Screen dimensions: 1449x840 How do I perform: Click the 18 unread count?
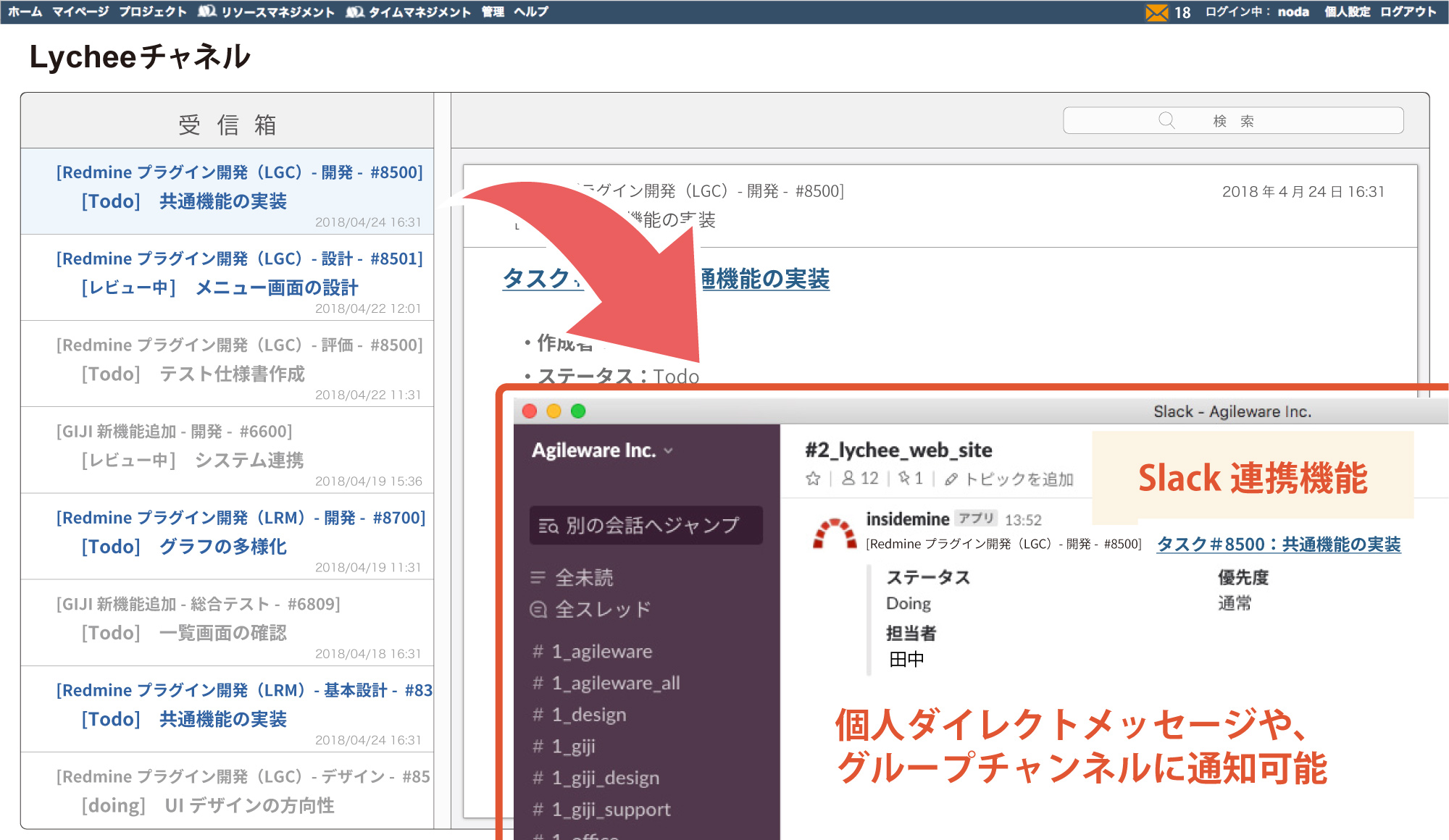tap(1182, 12)
